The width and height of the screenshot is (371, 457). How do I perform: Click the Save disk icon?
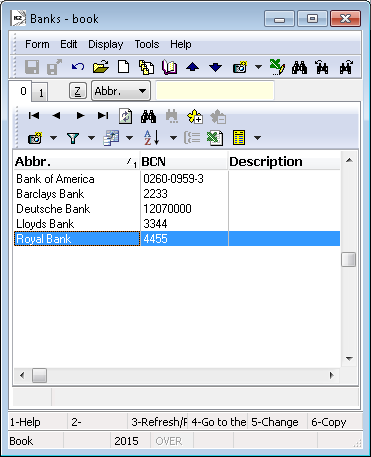point(32,67)
